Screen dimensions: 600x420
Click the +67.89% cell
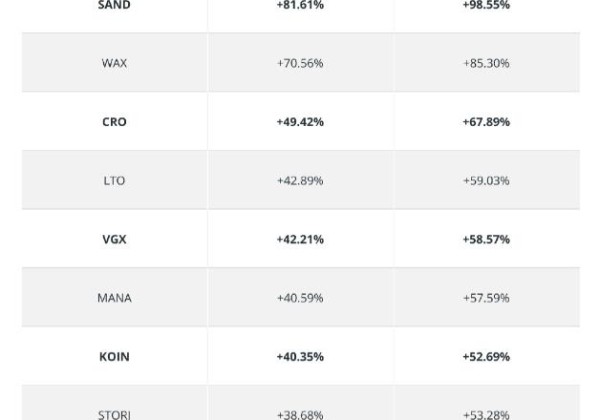486,122
